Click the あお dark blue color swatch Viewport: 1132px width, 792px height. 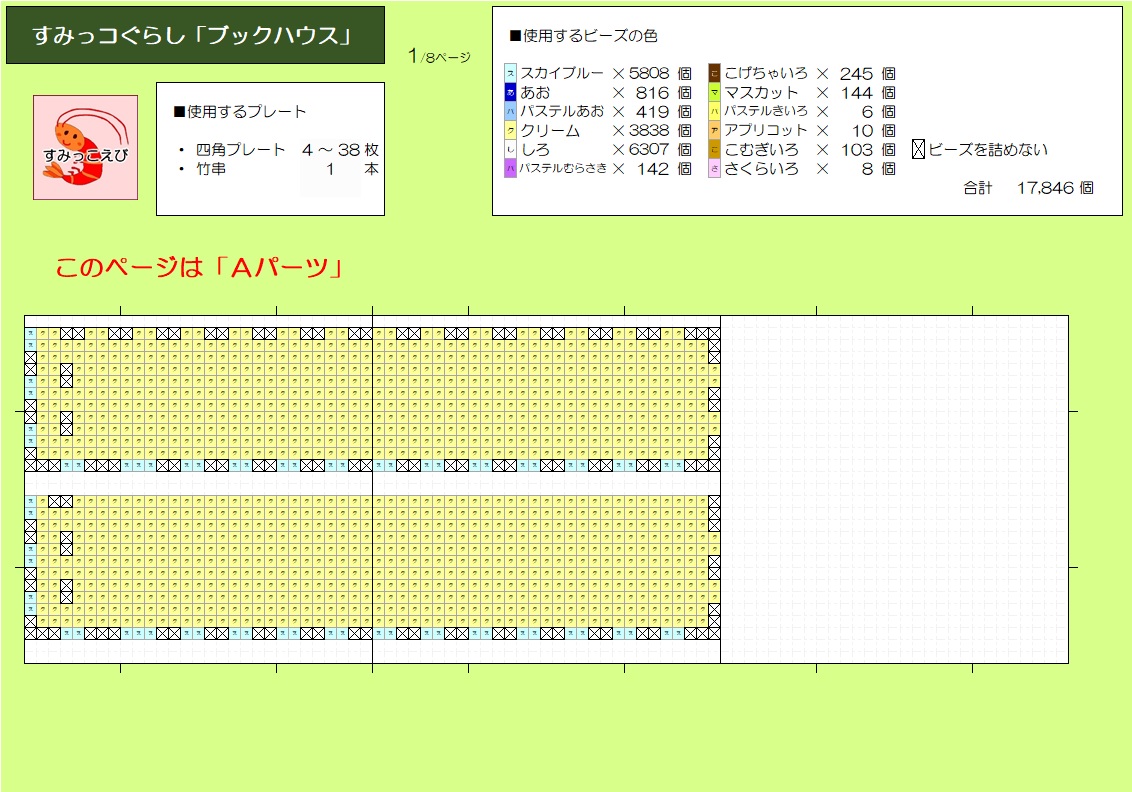(x=510, y=92)
